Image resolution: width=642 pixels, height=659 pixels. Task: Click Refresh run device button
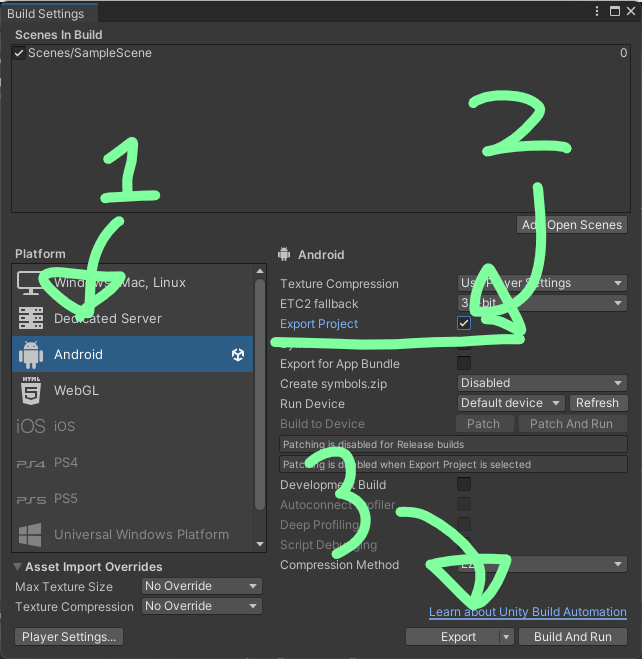[598, 403]
